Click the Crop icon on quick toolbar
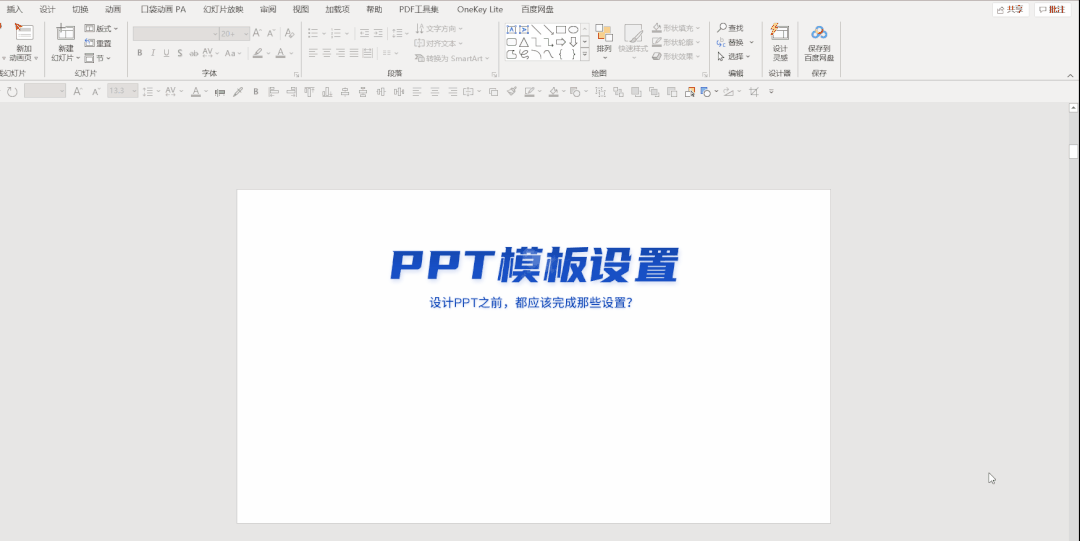Image resolution: width=1080 pixels, height=541 pixels. (x=754, y=91)
